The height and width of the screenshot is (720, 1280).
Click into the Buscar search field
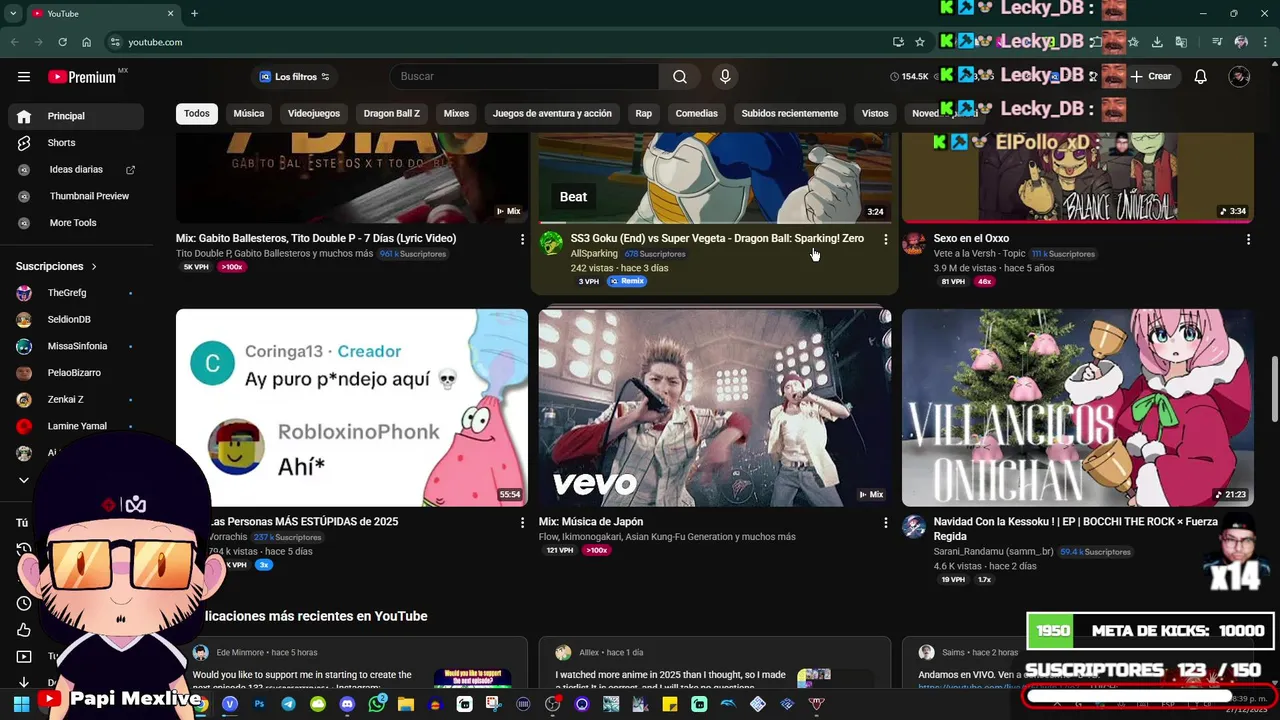coord(524,77)
